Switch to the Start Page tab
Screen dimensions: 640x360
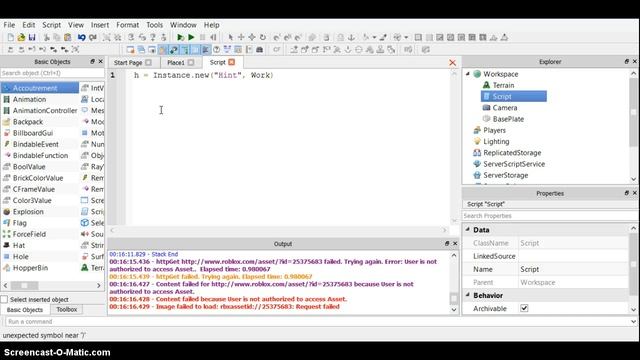tap(128, 62)
